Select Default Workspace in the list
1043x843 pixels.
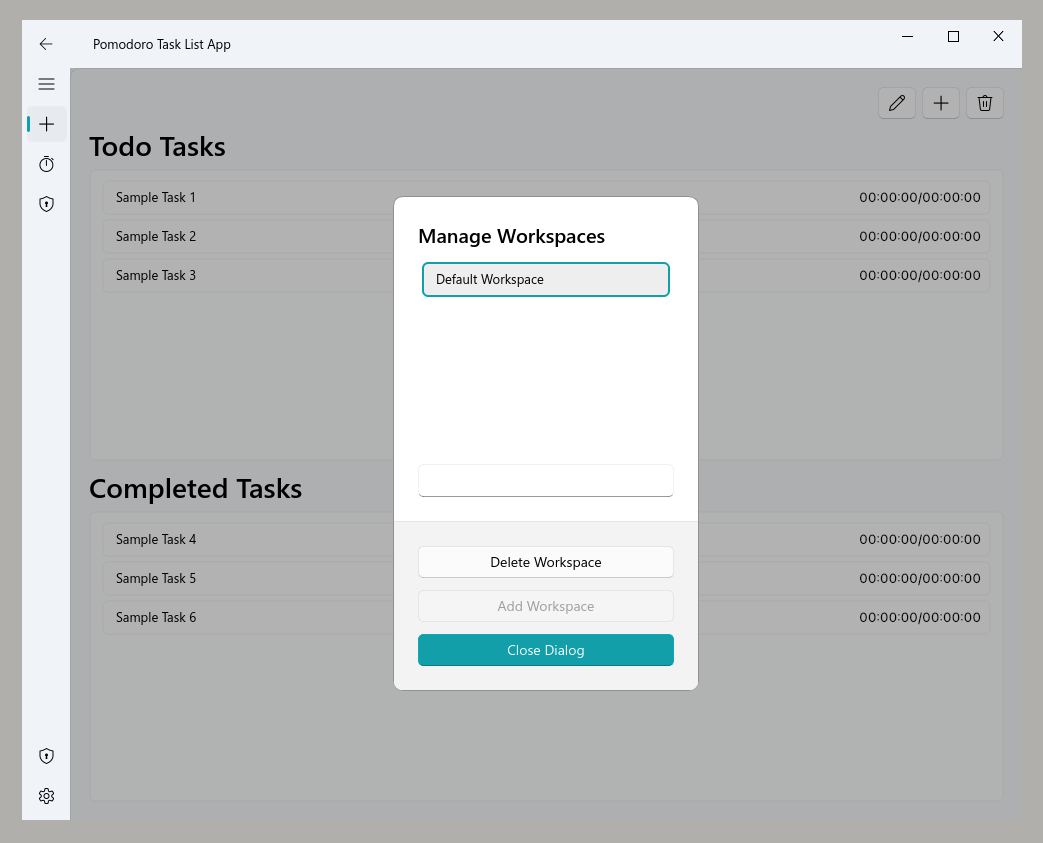pyautogui.click(x=545, y=279)
